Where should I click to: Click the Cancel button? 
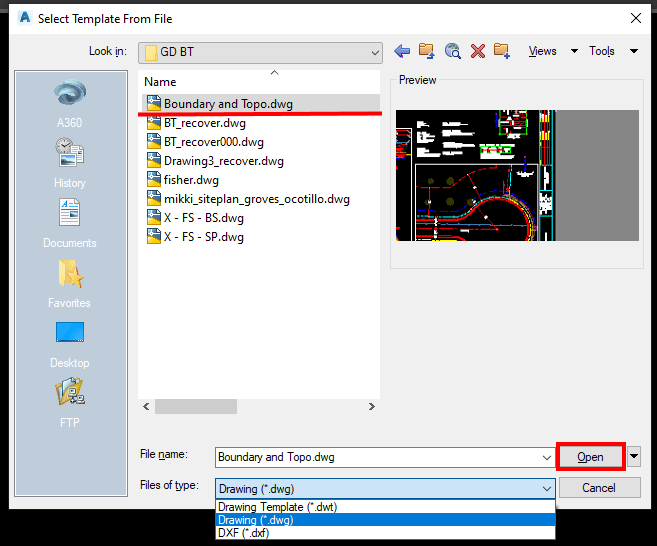(x=599, y=488)
